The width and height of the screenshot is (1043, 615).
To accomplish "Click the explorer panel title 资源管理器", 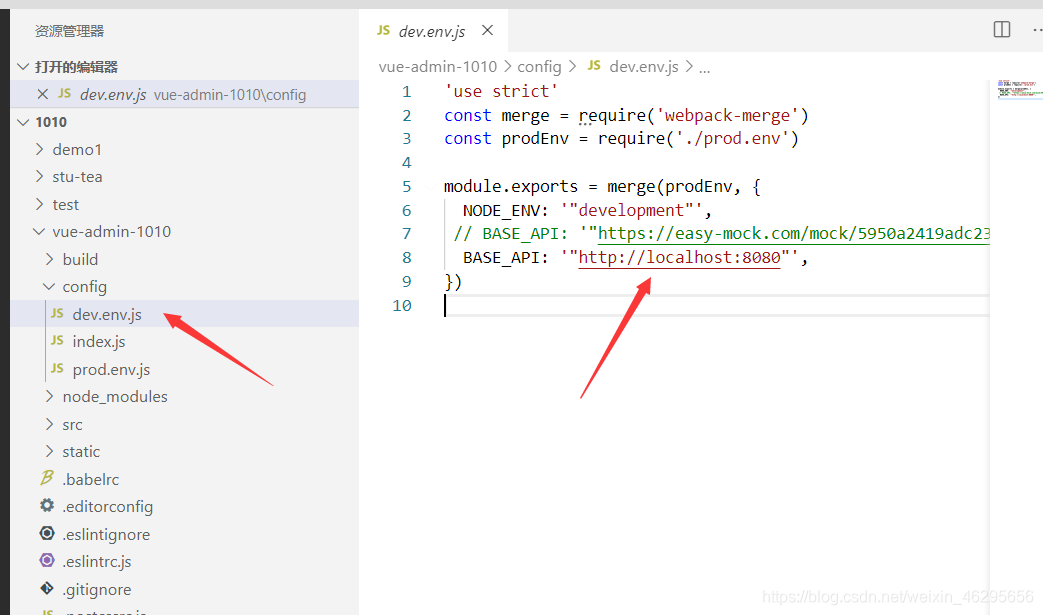I will [x=69, y=31].
